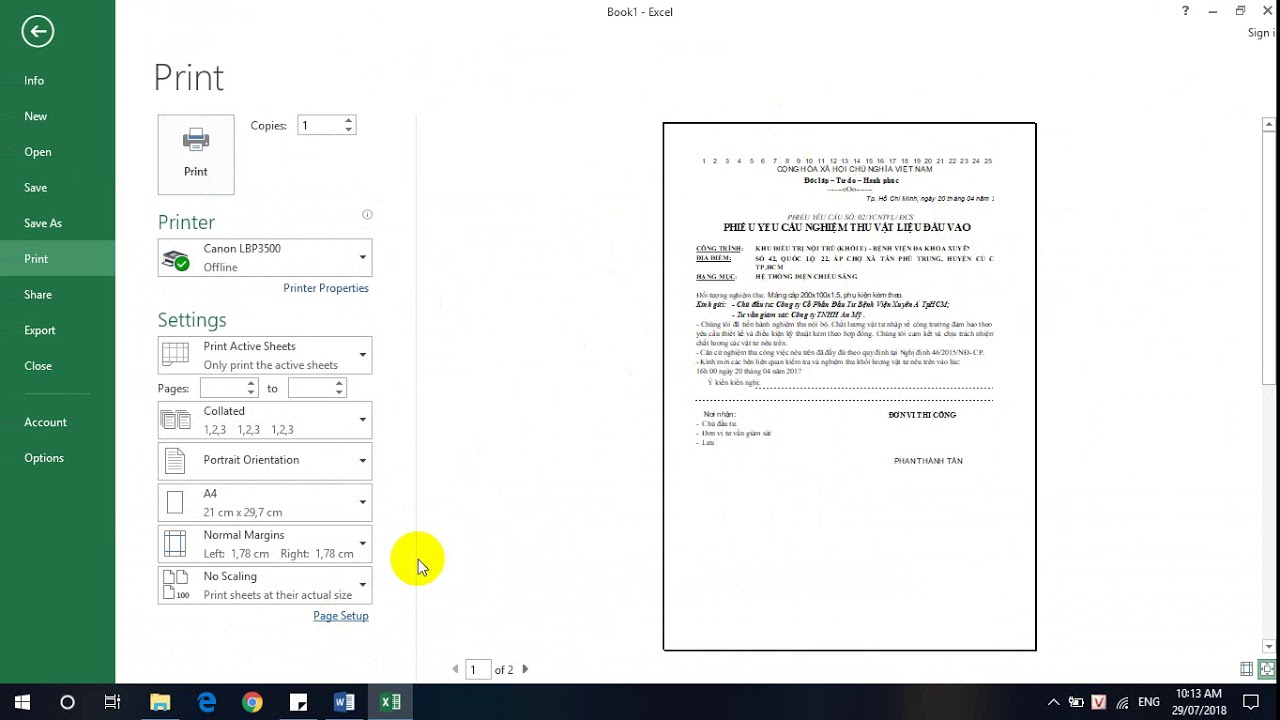The width and height of the screenshot is (1280, 720).
Task: Open A4 paper size dropdown
Action: [x=265, y=502]
